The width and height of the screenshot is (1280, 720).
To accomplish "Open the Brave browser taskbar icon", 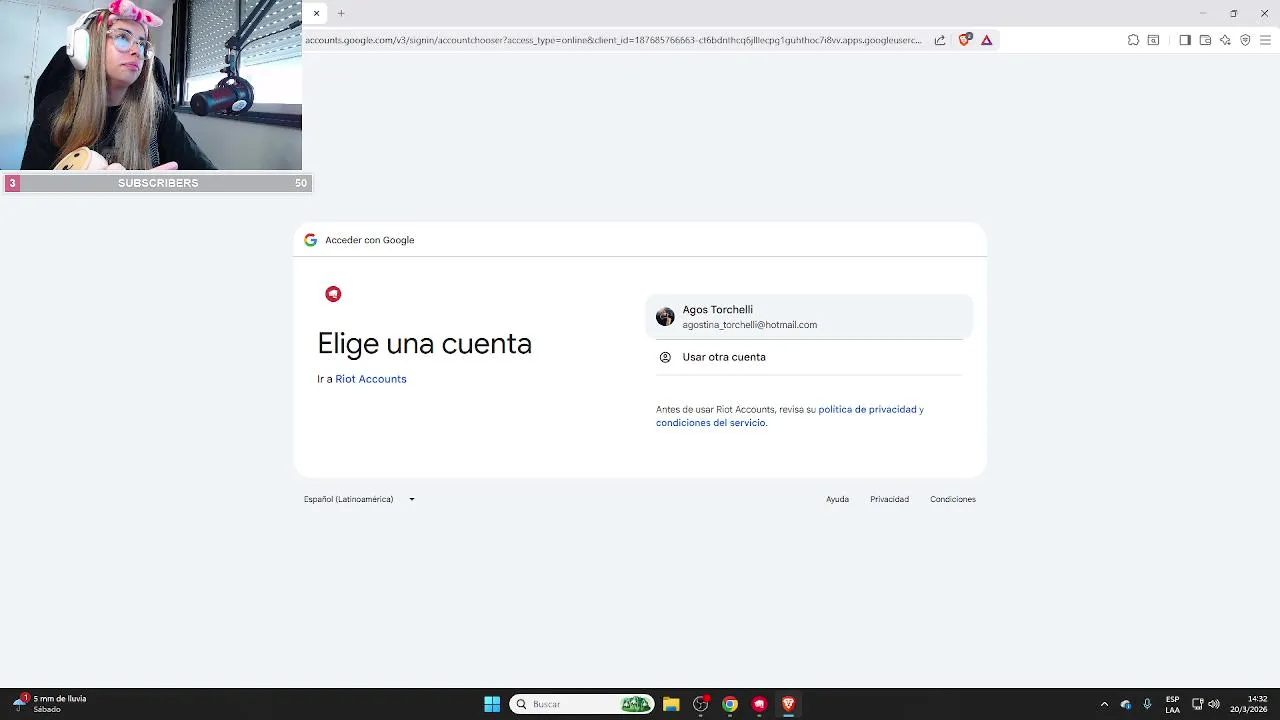I will point(788,704).
